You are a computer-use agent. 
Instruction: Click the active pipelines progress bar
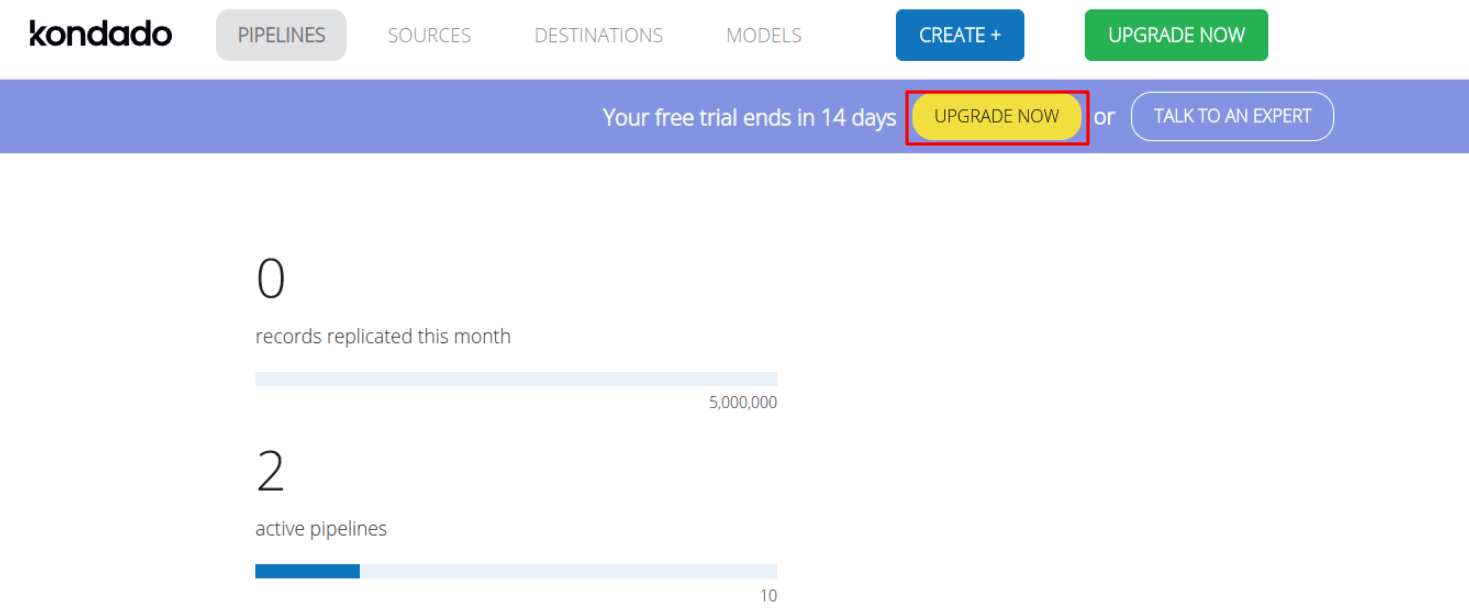[516, 571]
